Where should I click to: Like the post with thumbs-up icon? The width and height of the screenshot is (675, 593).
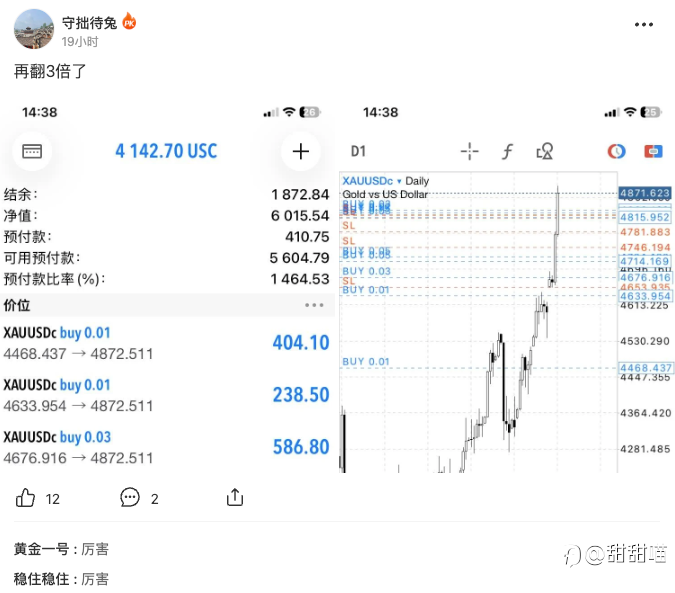tap(27, 497)
